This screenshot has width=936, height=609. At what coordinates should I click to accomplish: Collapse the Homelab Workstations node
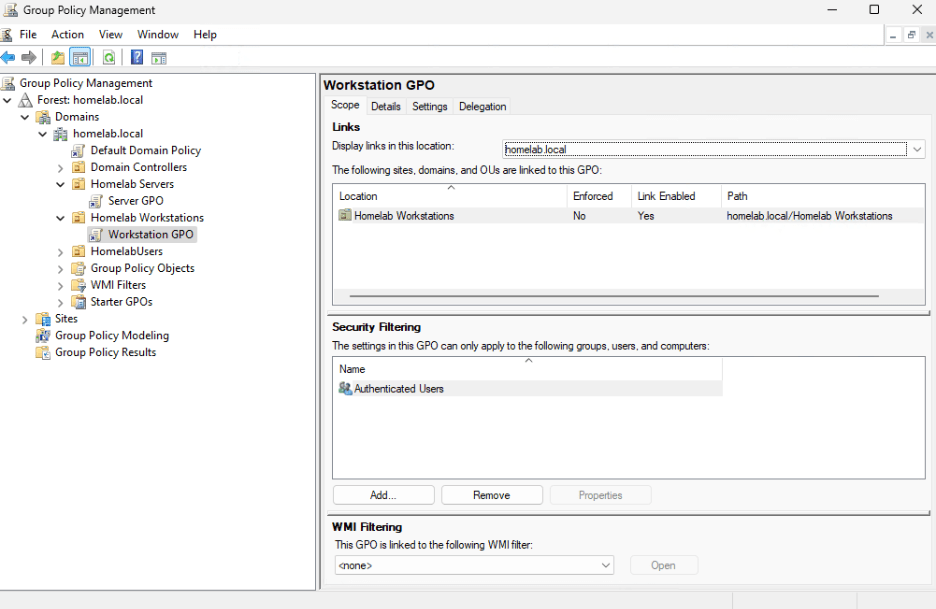[60, 217]
